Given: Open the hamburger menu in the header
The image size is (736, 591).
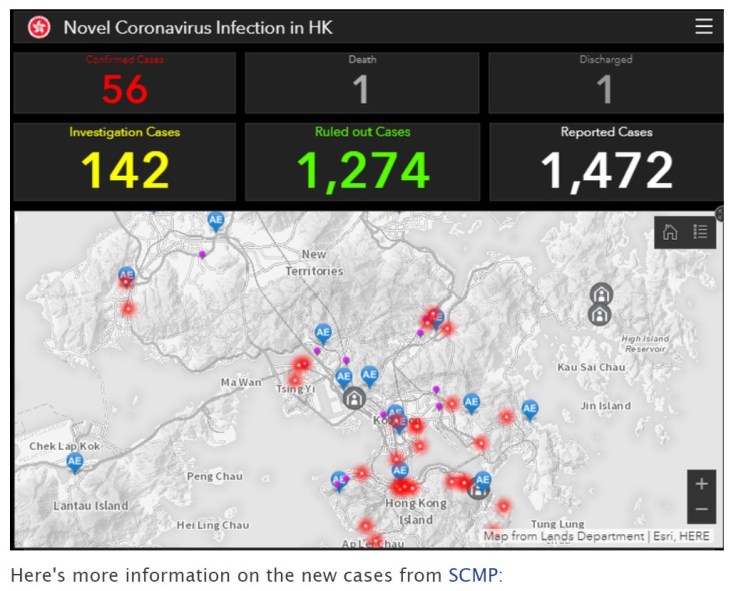Looking at the screenshot, I should [x=703, y=27].
